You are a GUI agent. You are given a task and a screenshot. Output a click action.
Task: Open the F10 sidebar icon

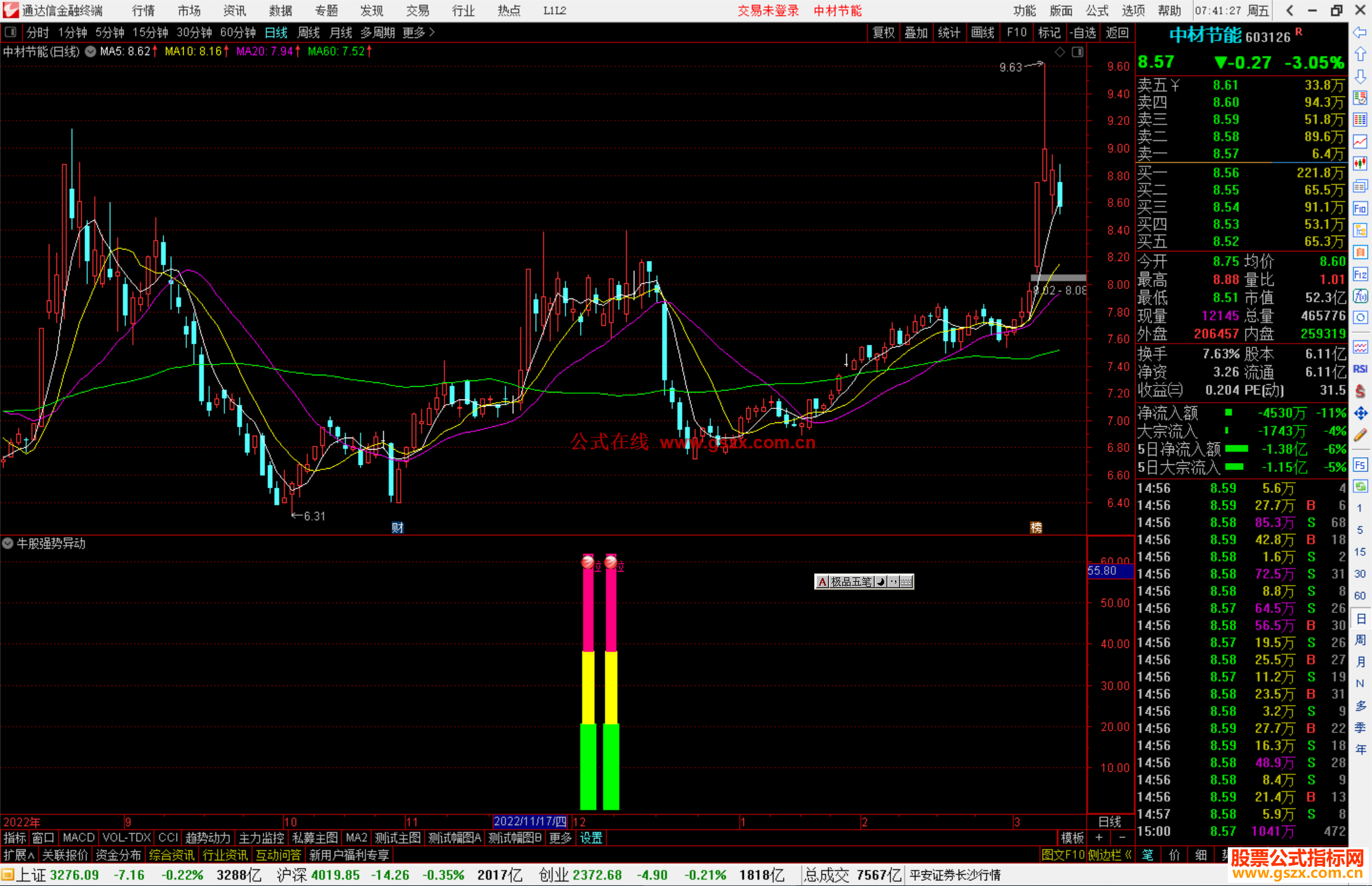(1360, 208)
